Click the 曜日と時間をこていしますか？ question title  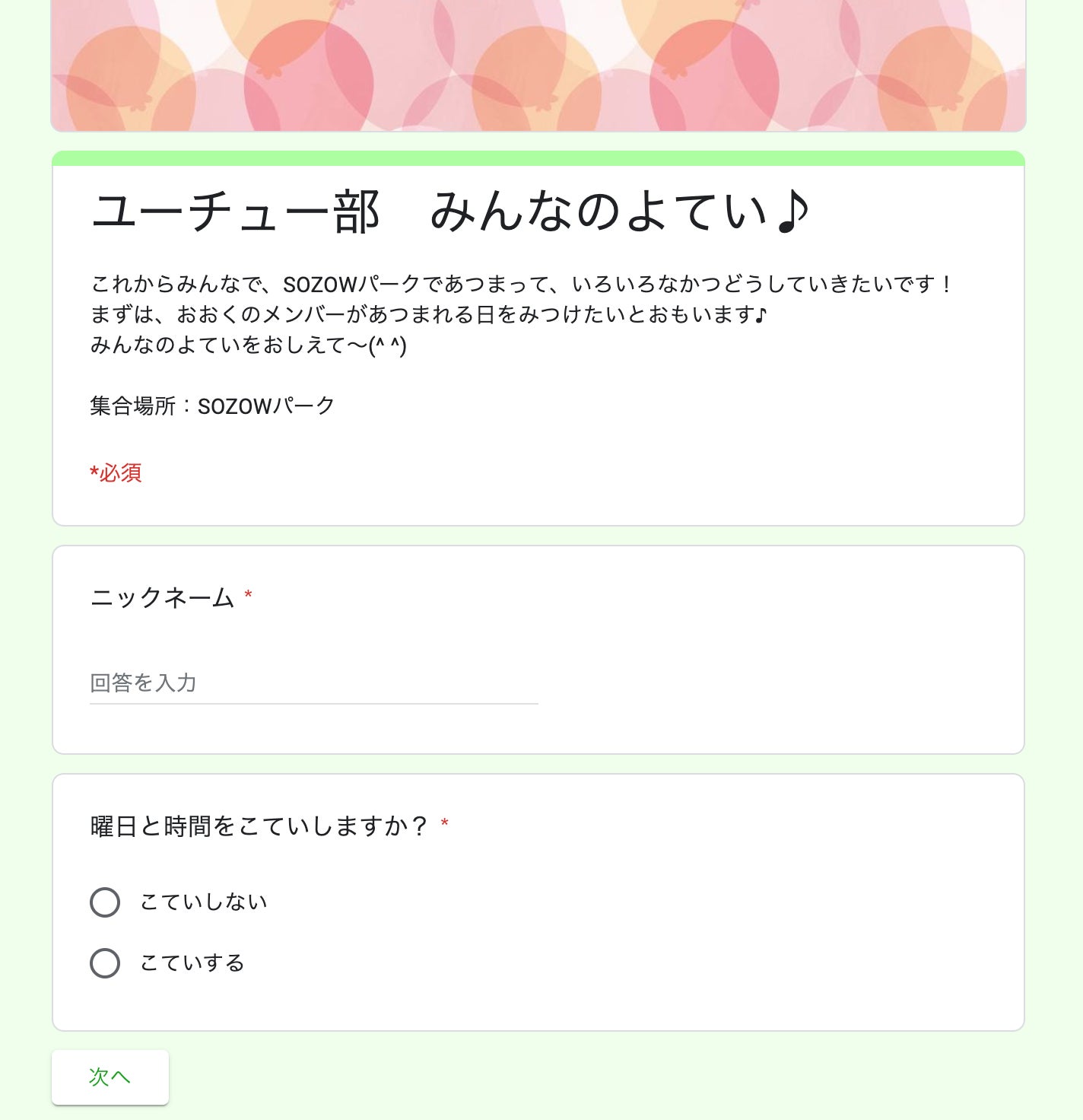point(259,826)
